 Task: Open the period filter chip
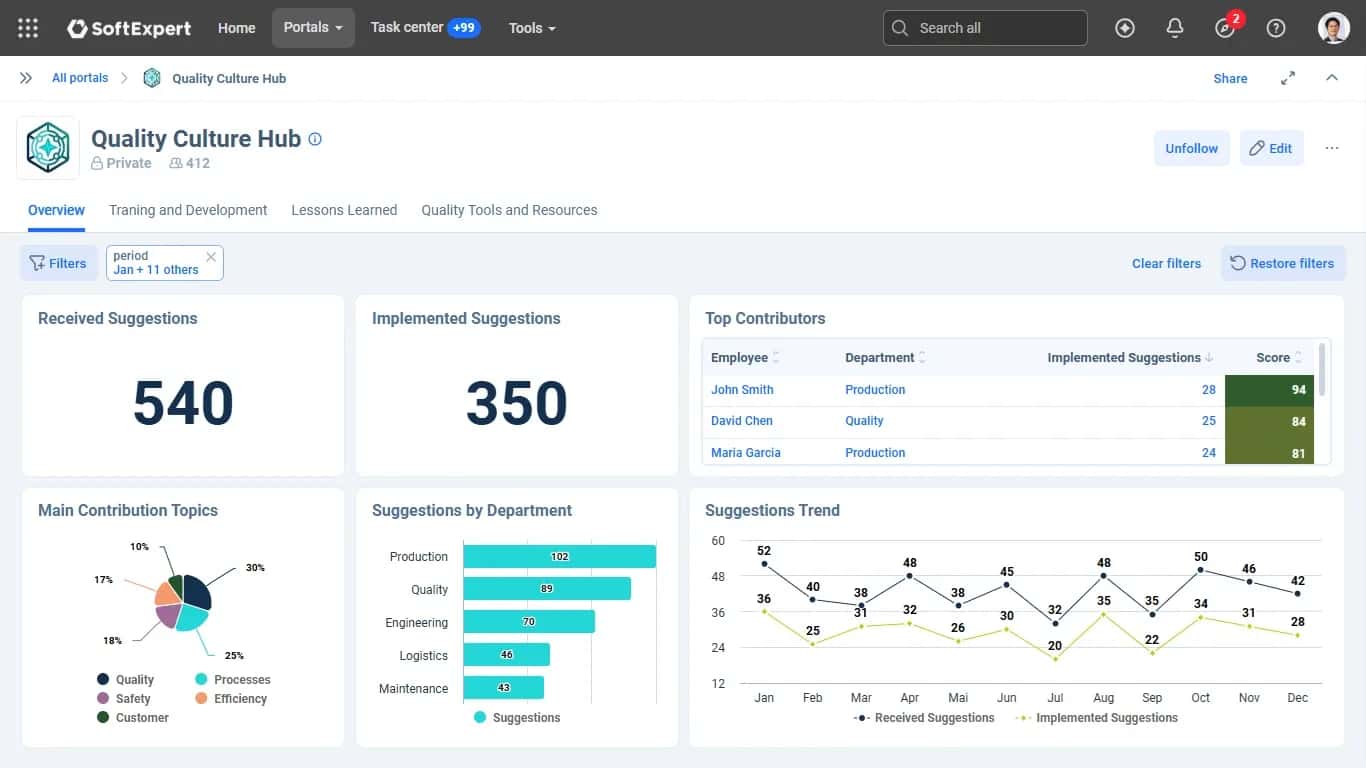(x=164, y=263)
